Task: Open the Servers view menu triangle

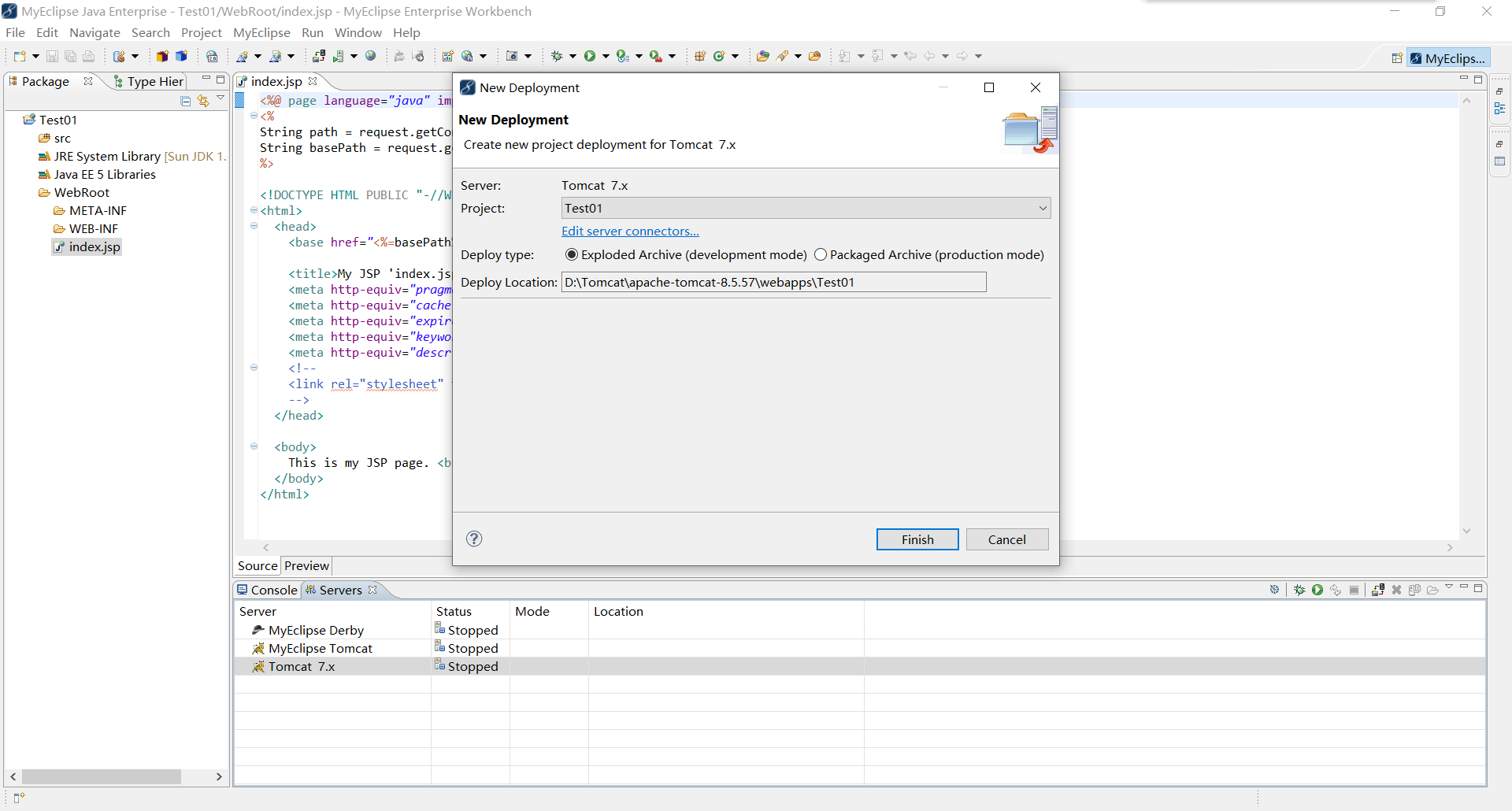Action: (x=1449, y=588)
